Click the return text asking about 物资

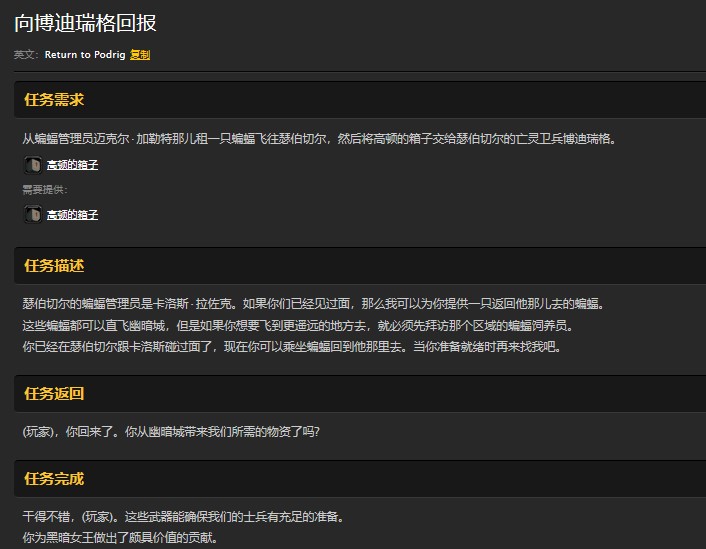click(171, 432)
